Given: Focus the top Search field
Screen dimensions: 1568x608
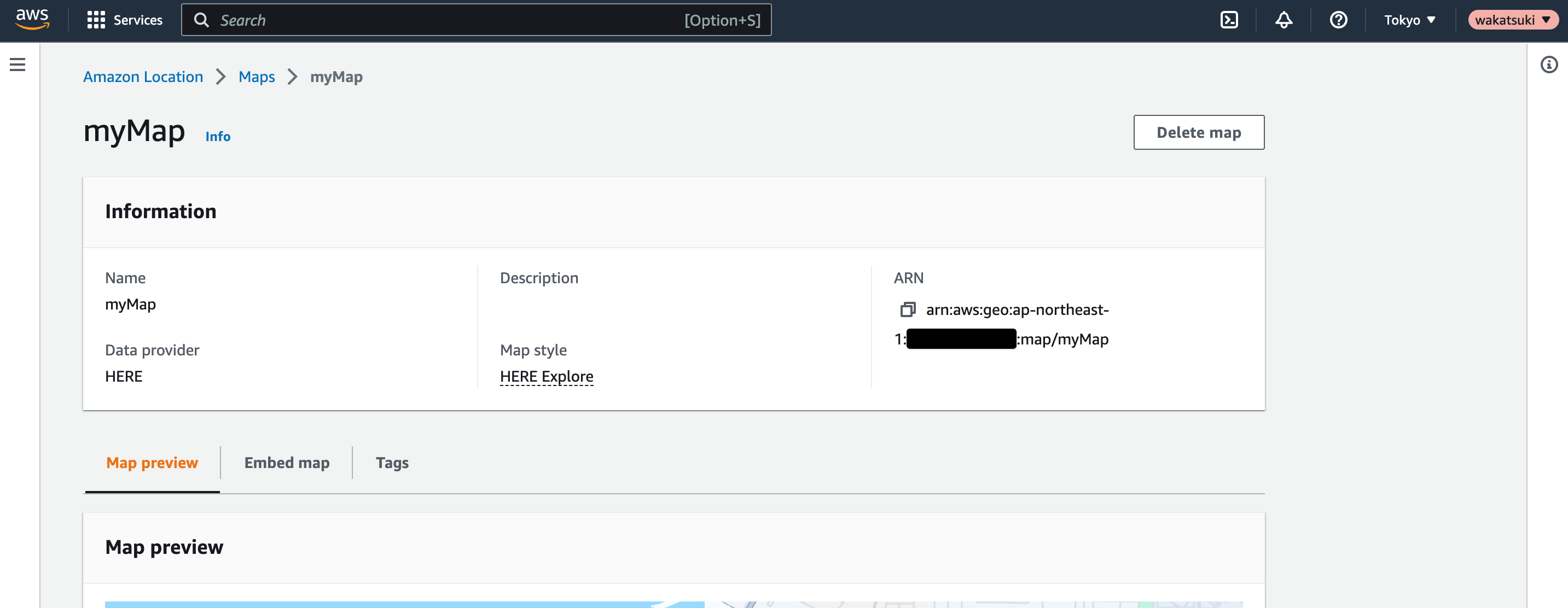Looking at the screenshot, I should coord(476,20).
